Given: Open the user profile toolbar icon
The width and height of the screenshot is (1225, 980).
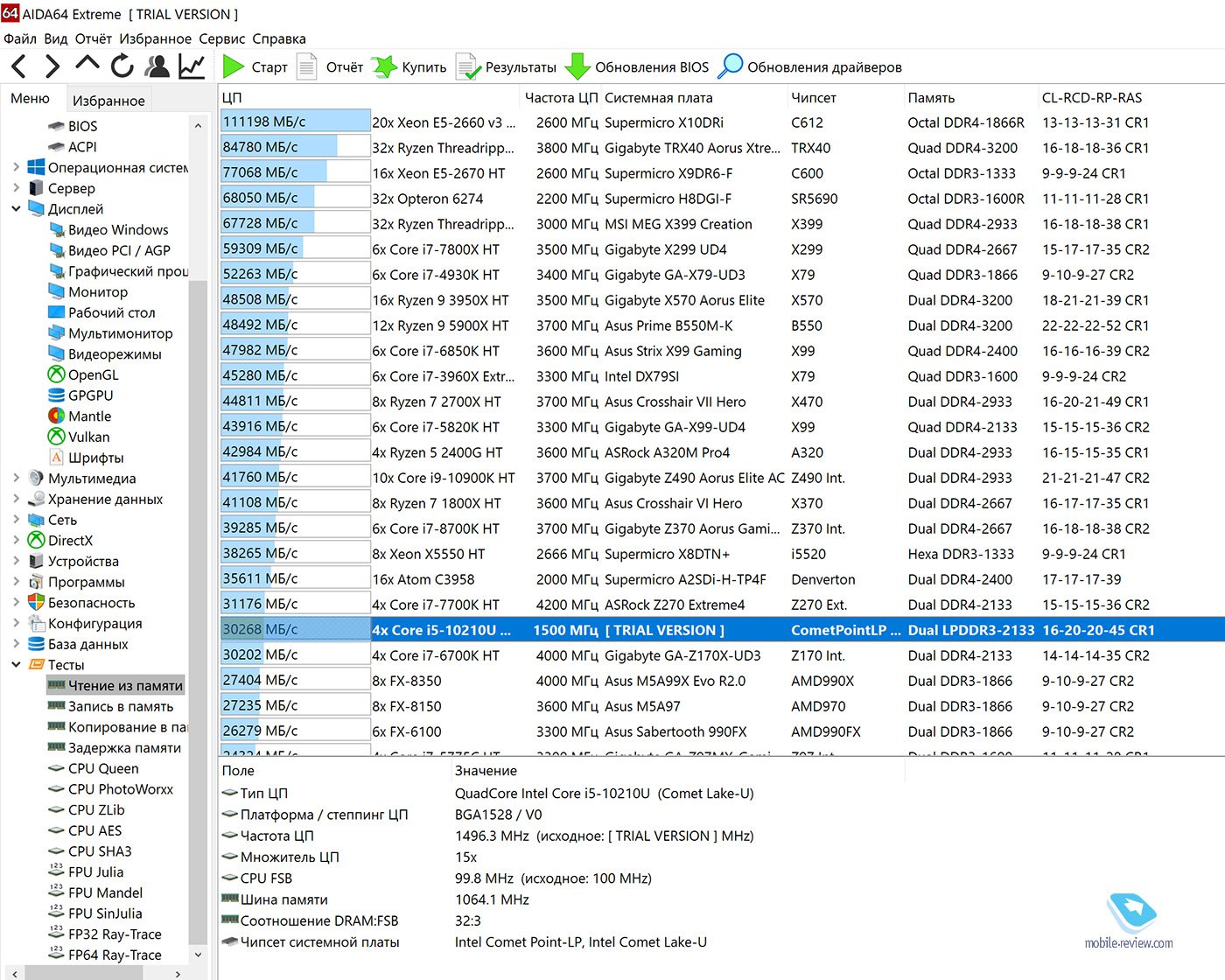Looking at the screenshot, I should 157,66.
